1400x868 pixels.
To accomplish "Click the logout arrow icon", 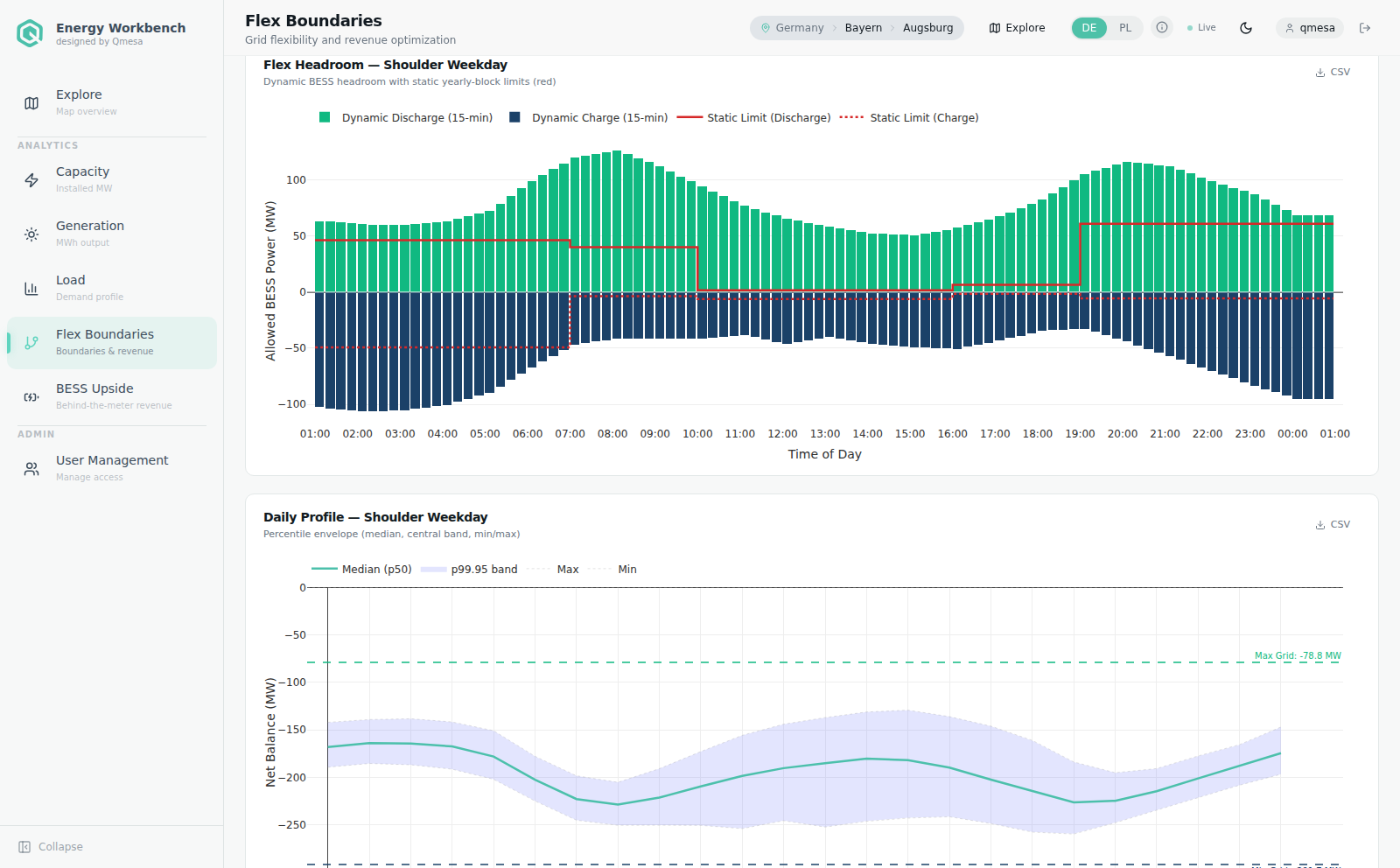I will (1365, 28).
